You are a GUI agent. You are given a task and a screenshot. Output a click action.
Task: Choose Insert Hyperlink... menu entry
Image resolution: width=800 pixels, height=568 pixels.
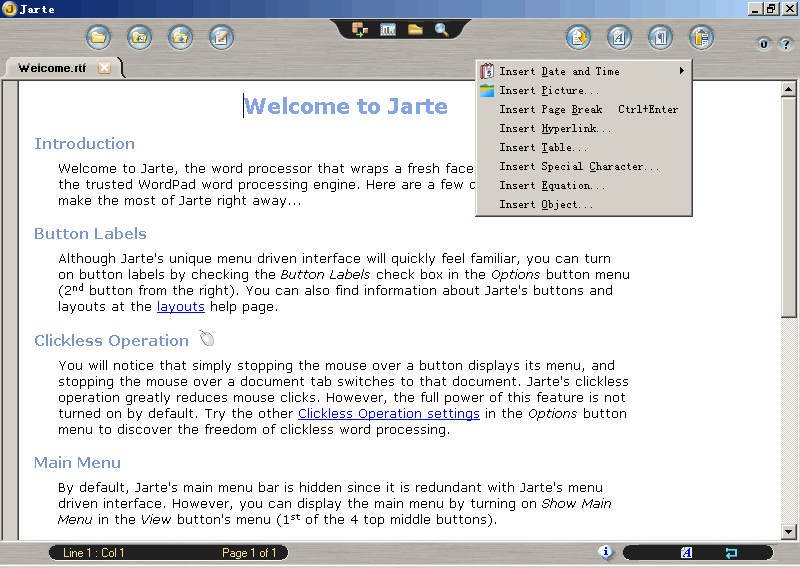(x=584, y=128)
